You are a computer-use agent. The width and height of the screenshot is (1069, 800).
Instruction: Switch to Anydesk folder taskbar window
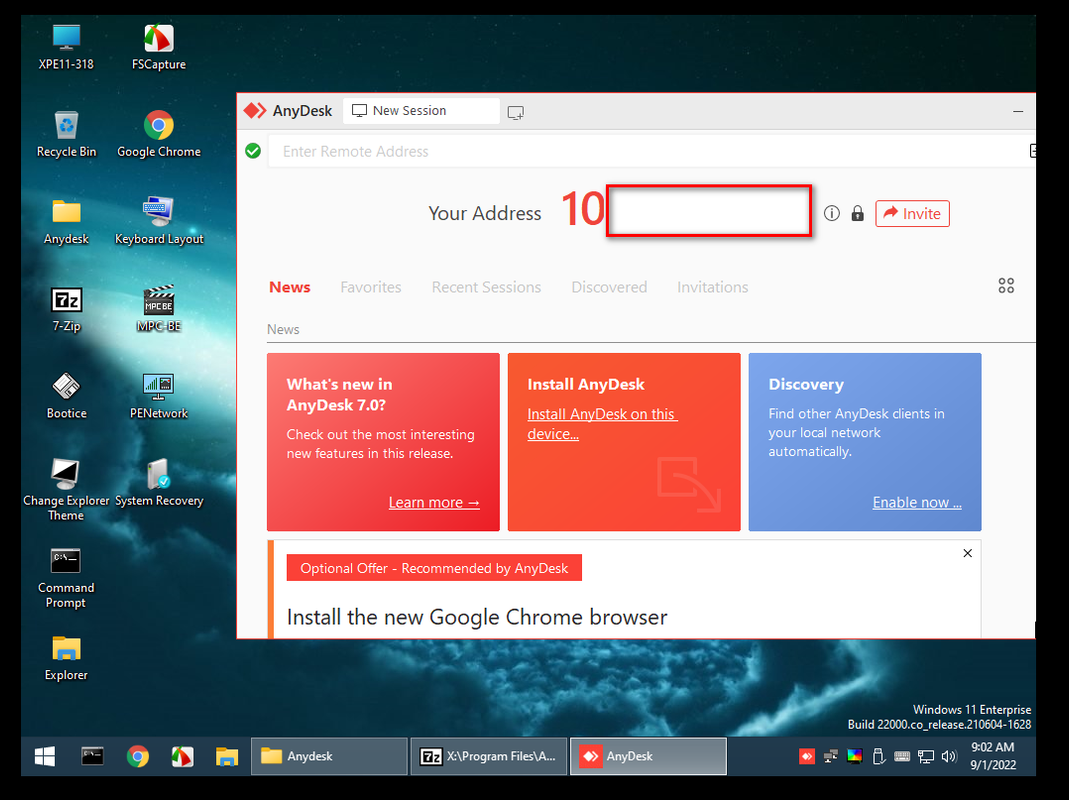329,756
